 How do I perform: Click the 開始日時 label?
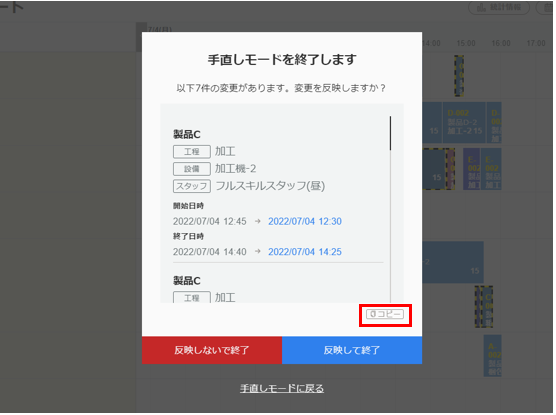(x=188, y=206)
